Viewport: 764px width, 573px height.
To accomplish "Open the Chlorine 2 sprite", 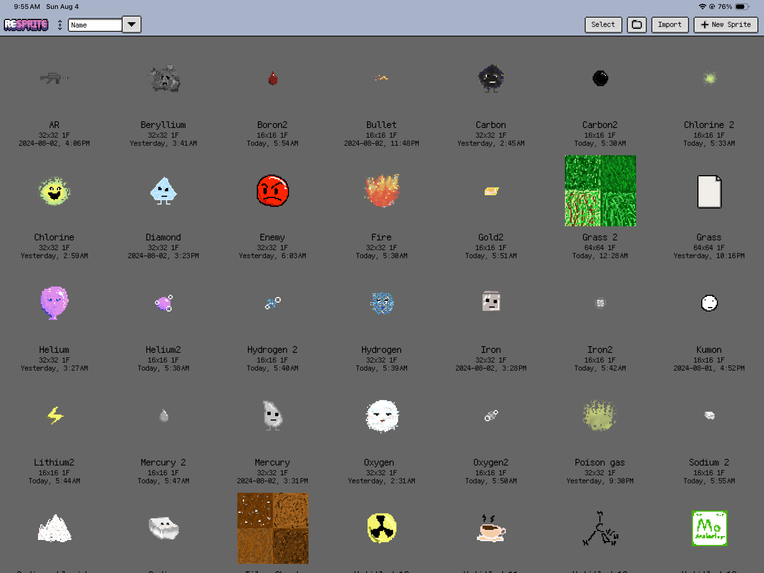I will click(x=709, y=78).
